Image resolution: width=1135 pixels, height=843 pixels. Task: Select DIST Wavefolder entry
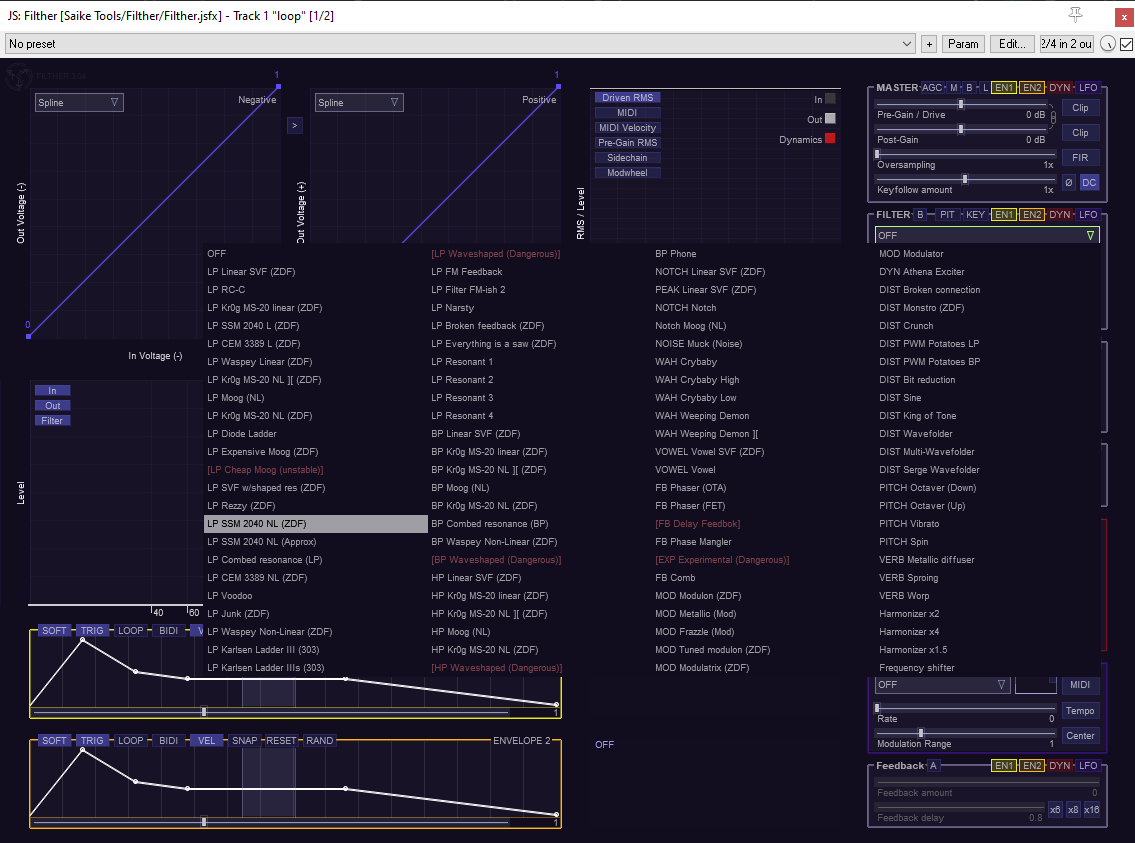[916, 434]
